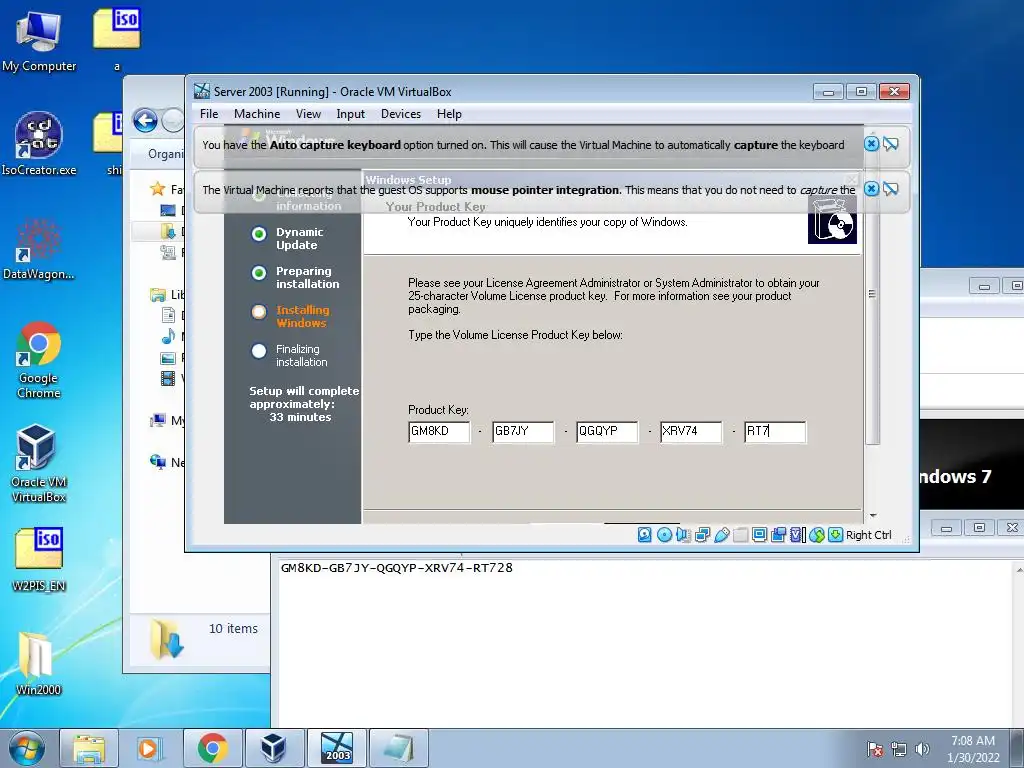Suppress the Auto capture keyboard message permanently

[891, 144]
